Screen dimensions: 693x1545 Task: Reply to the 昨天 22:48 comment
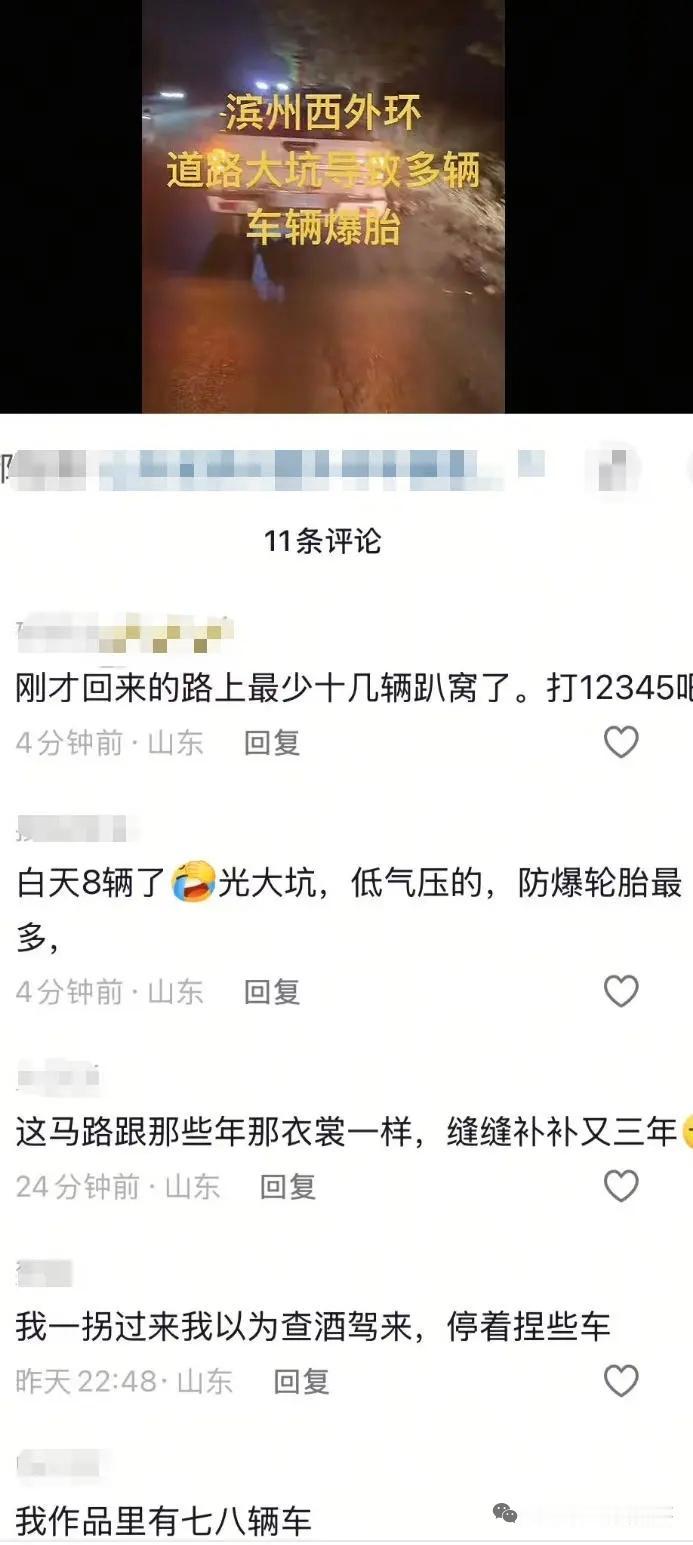[302, 1382]
